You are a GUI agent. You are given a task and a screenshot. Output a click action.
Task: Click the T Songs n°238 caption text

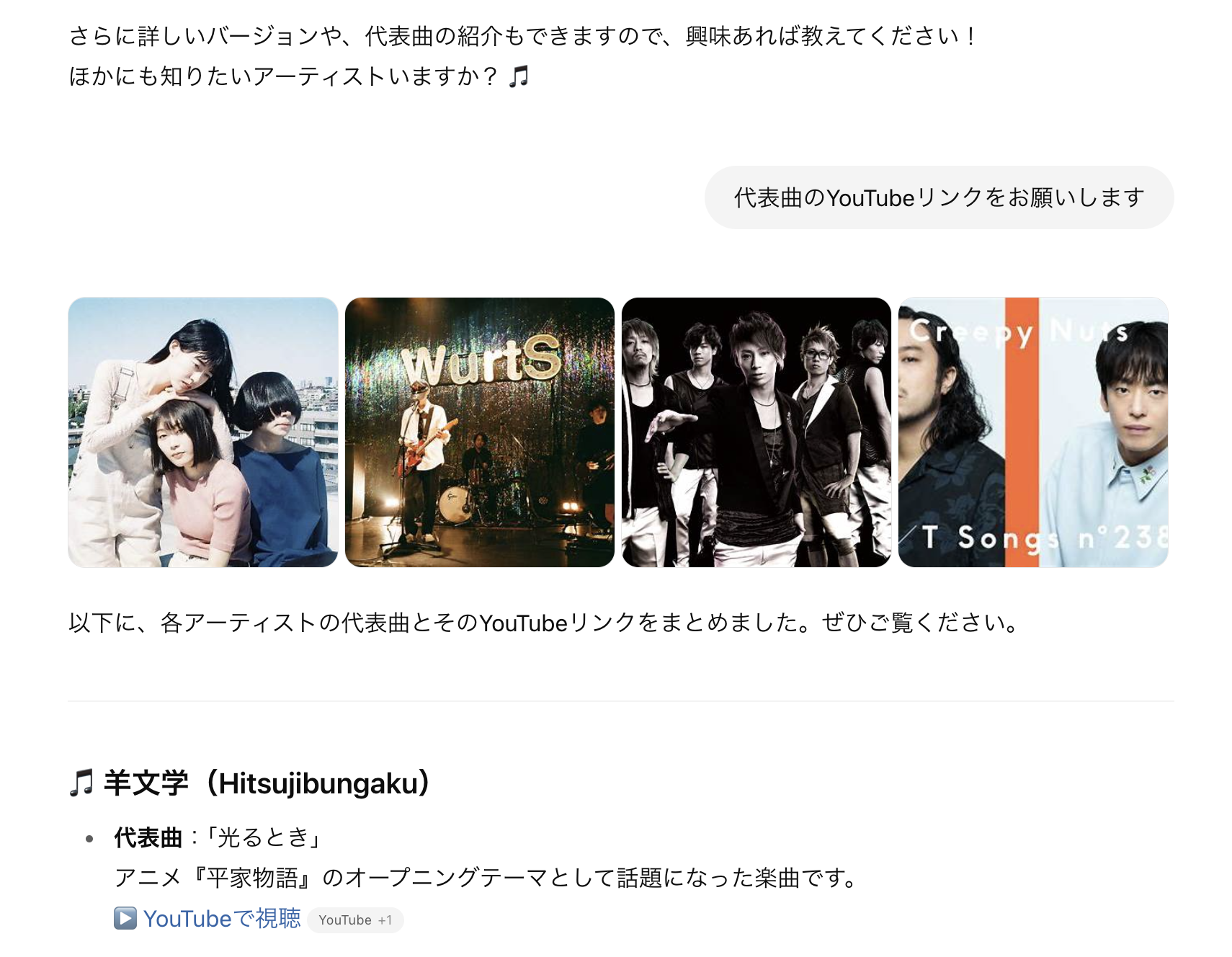[x=1043, y=538]
